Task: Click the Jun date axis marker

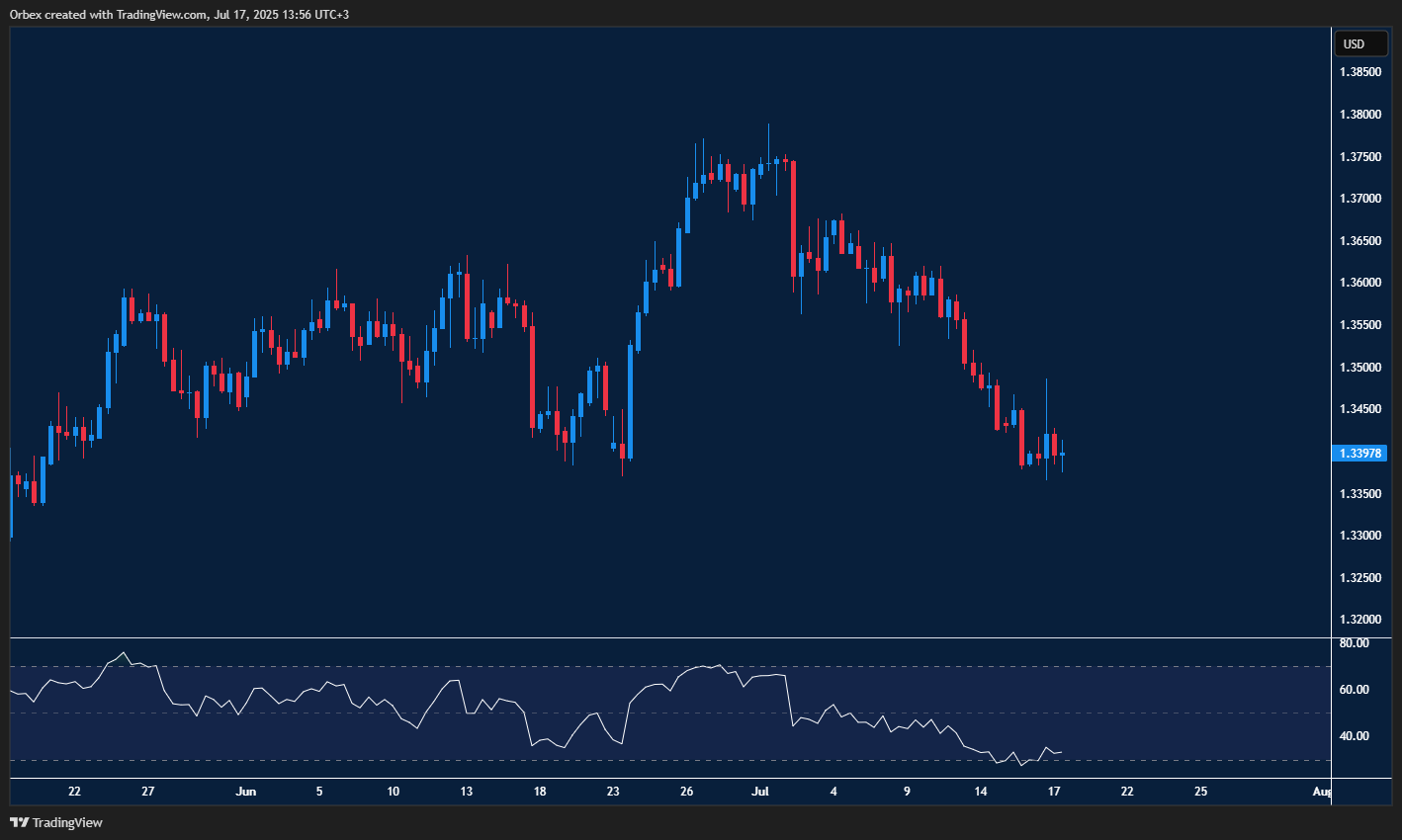Action: pyautogui.click(x=246, y=792)
